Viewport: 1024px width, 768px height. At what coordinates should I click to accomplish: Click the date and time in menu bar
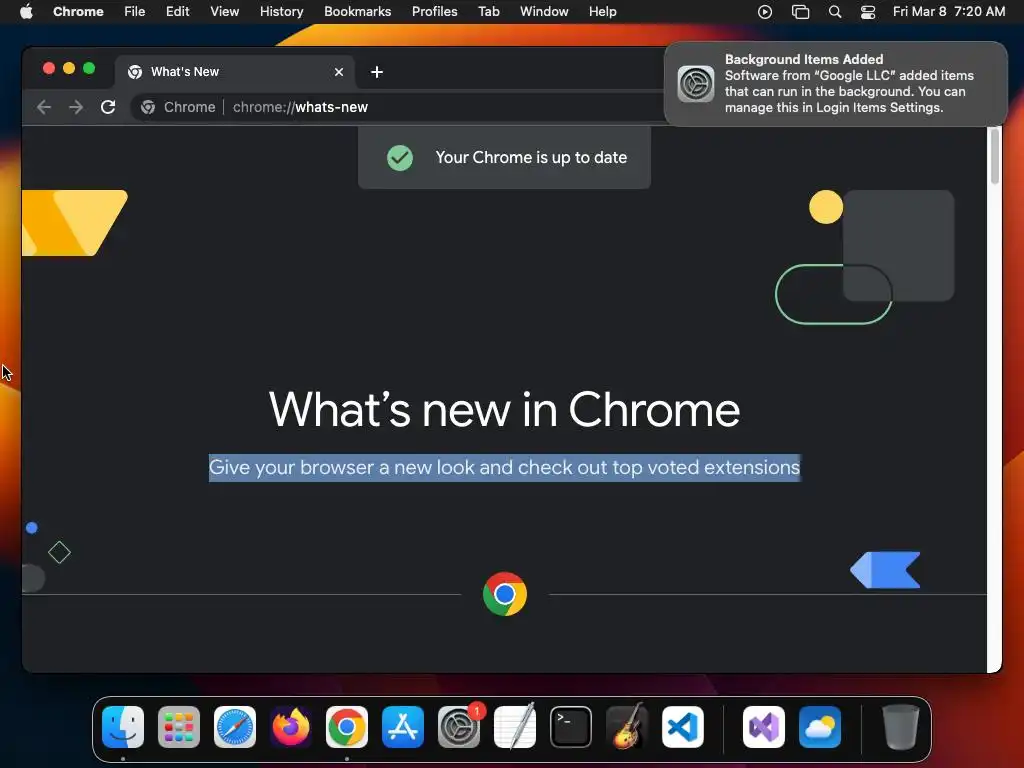click(949, 11)
